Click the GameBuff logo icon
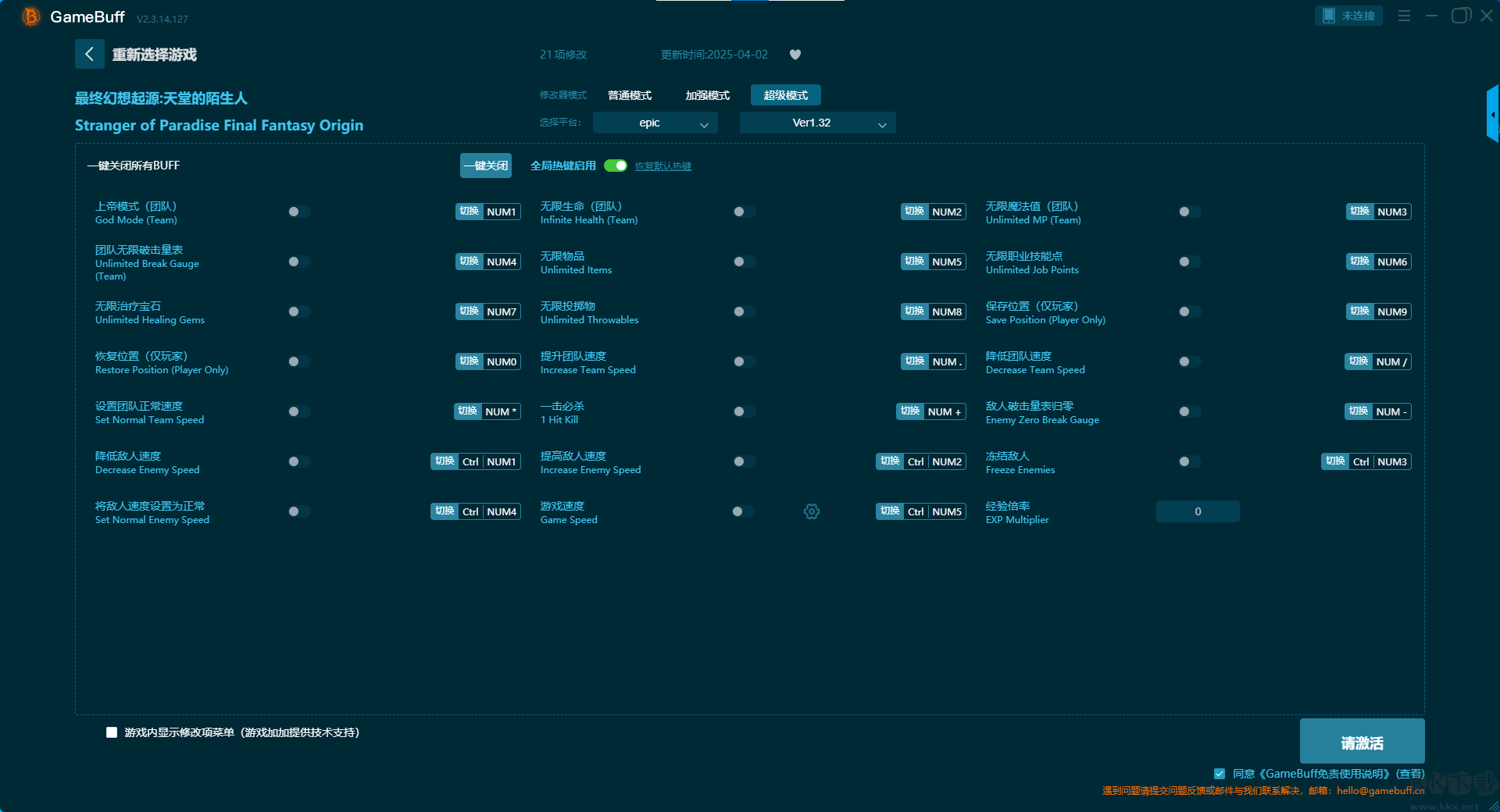Image resolution: width=1500 pixels, height=812 pixels. [31, 16]
